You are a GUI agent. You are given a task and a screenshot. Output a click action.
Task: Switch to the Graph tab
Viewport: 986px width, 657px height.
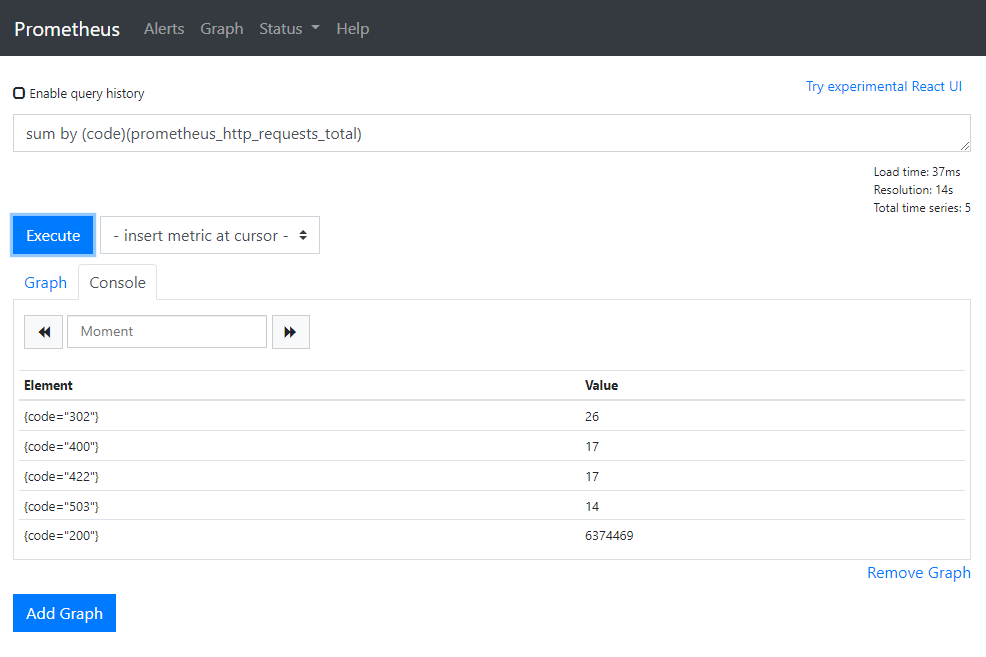click(45, 282)
